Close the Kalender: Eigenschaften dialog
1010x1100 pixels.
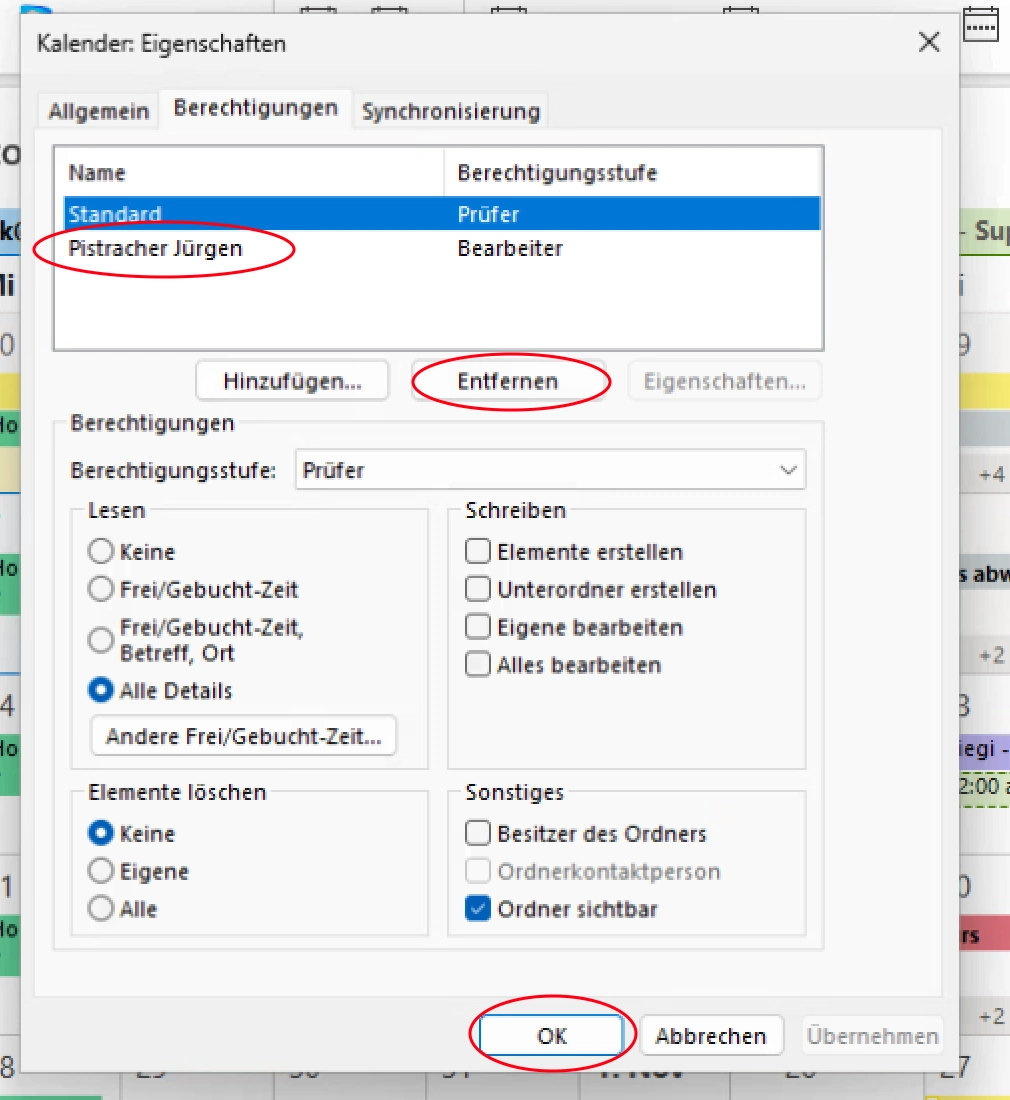(929, 42)
